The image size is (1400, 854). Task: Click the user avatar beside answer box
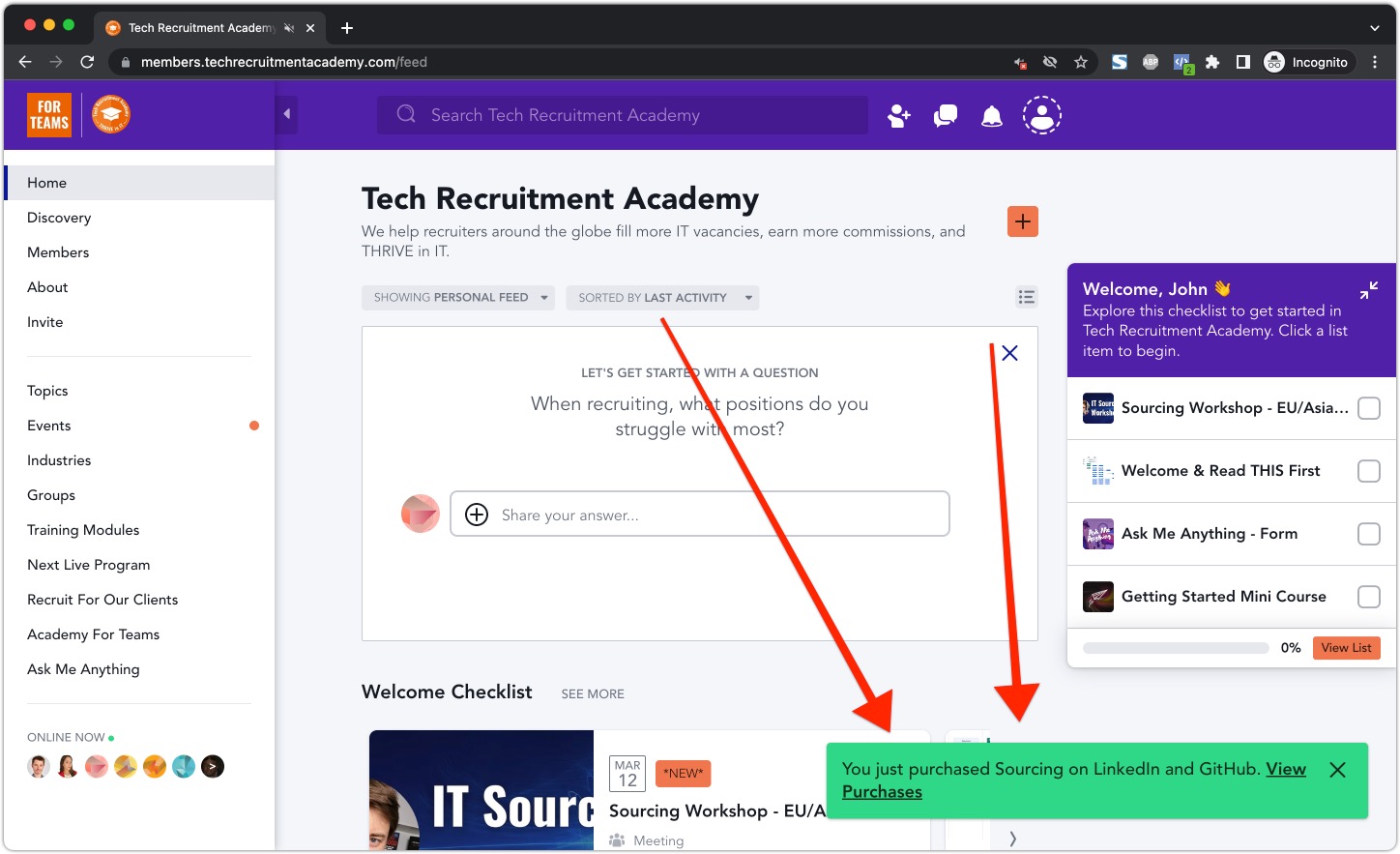coord(421,514)
